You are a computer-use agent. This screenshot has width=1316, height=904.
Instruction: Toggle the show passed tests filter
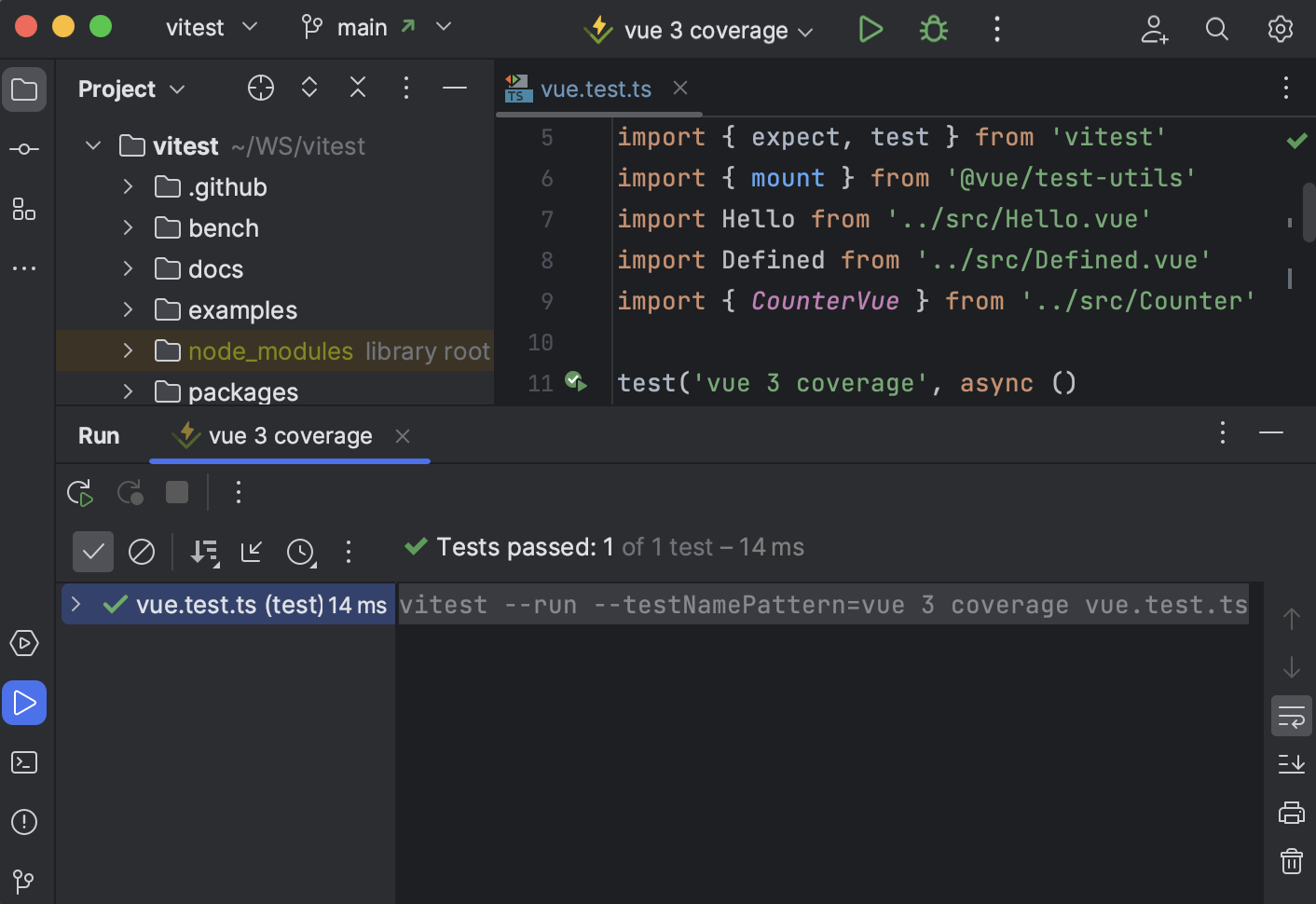(92, 552)
